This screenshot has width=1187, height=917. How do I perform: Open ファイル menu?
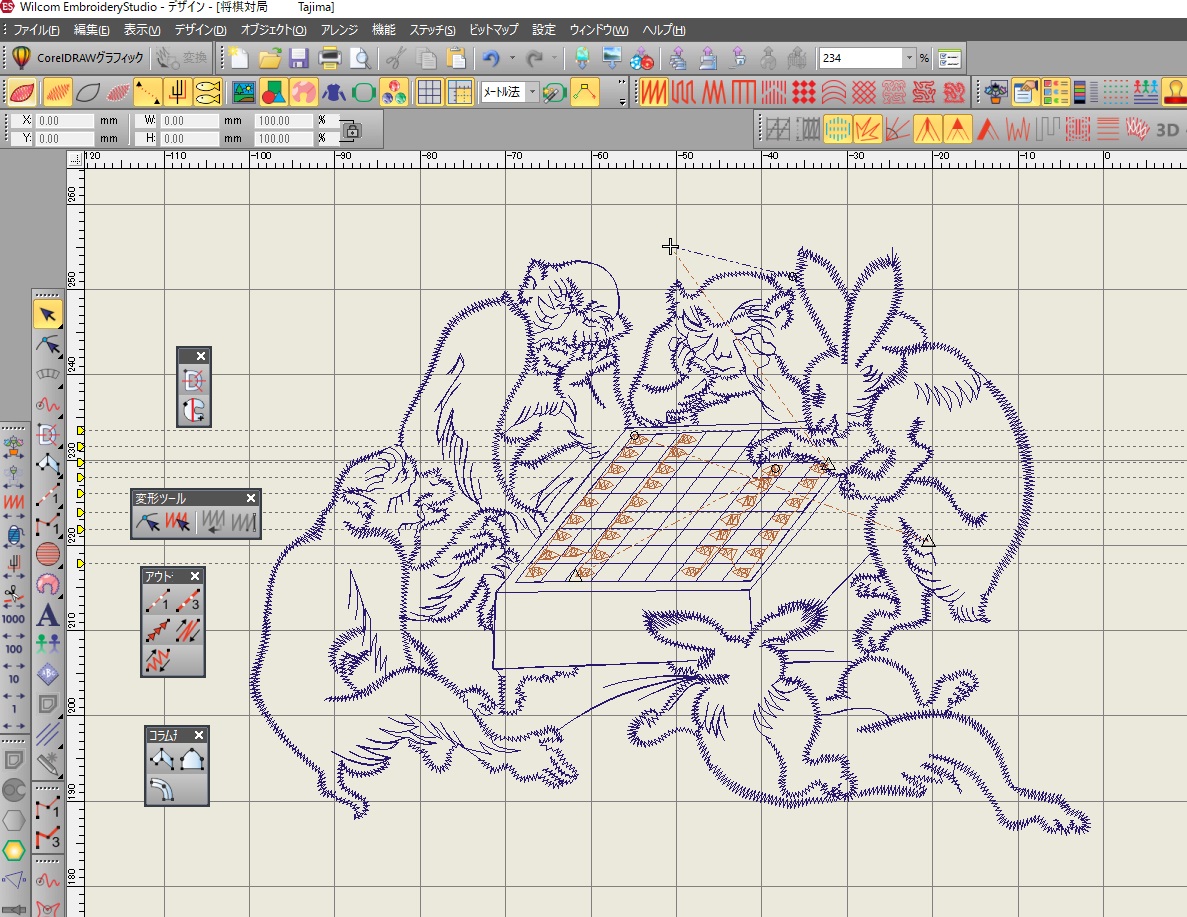click(36, 30)
